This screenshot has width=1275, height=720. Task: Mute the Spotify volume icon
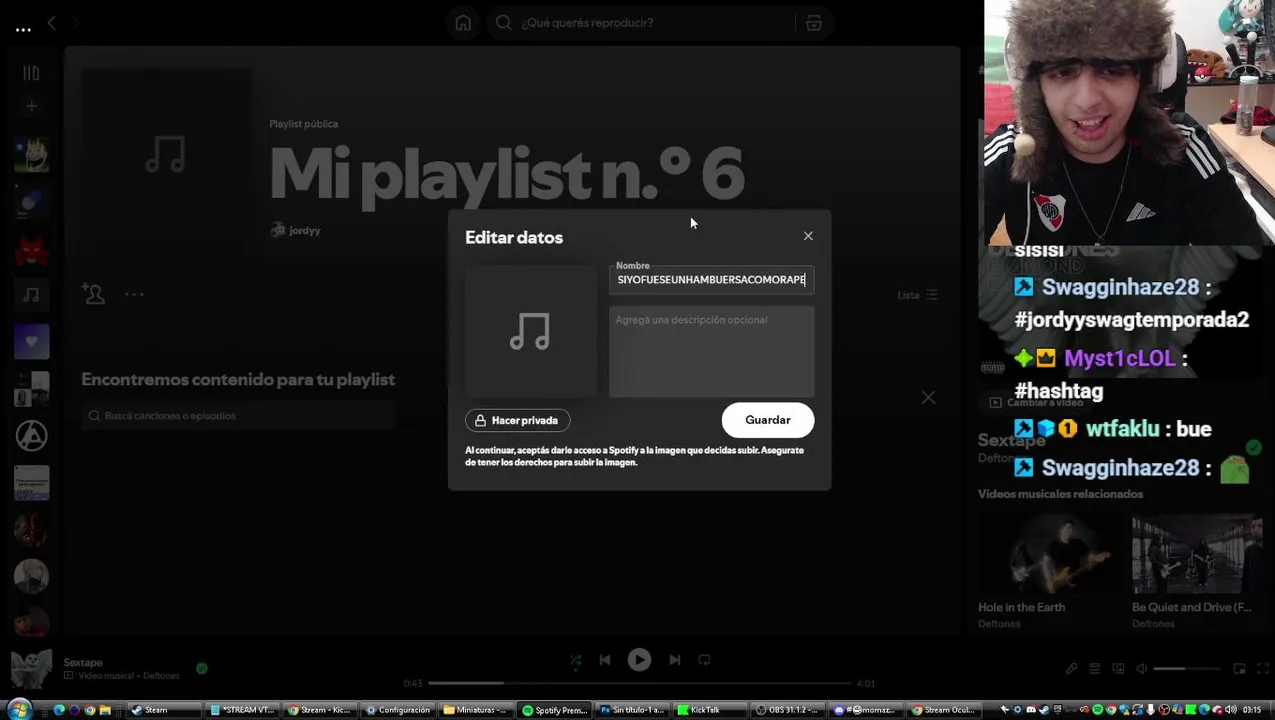point(1141,669)
